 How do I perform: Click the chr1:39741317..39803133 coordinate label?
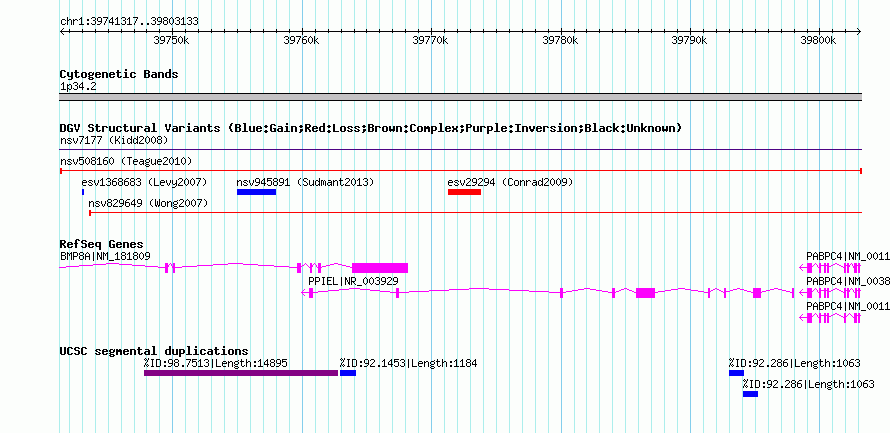[129, 22]
